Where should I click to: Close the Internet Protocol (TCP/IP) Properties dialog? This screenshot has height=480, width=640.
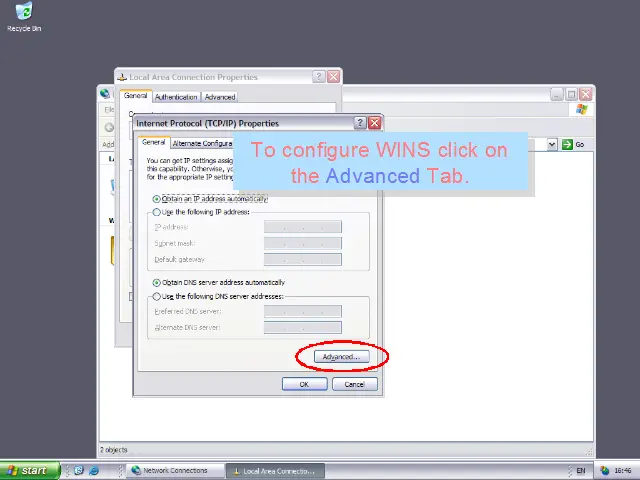pyautogui.click(x=375, y=123)
